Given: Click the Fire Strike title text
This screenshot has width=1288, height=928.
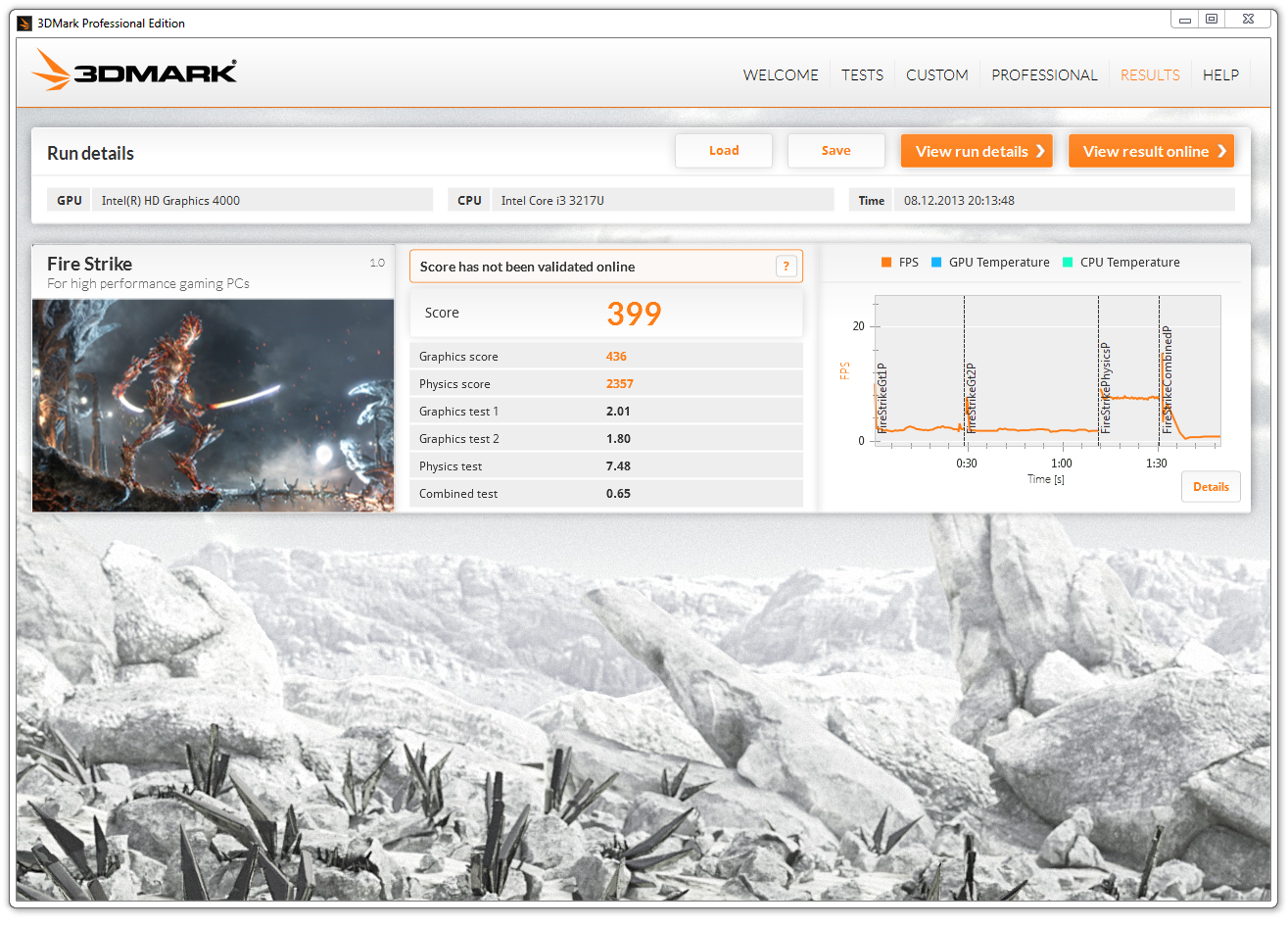Looking at the screenshot, I should (89, 264).
